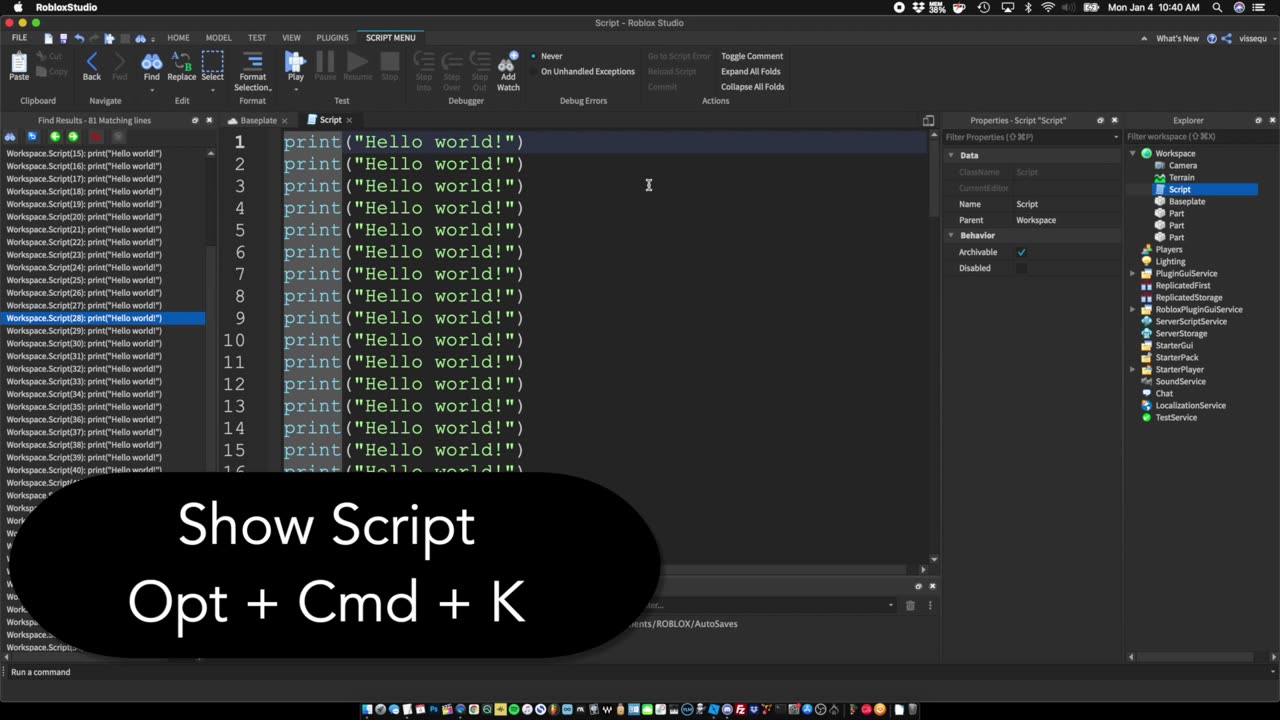Toggle the Disabled checkbox

[1021, 268]
